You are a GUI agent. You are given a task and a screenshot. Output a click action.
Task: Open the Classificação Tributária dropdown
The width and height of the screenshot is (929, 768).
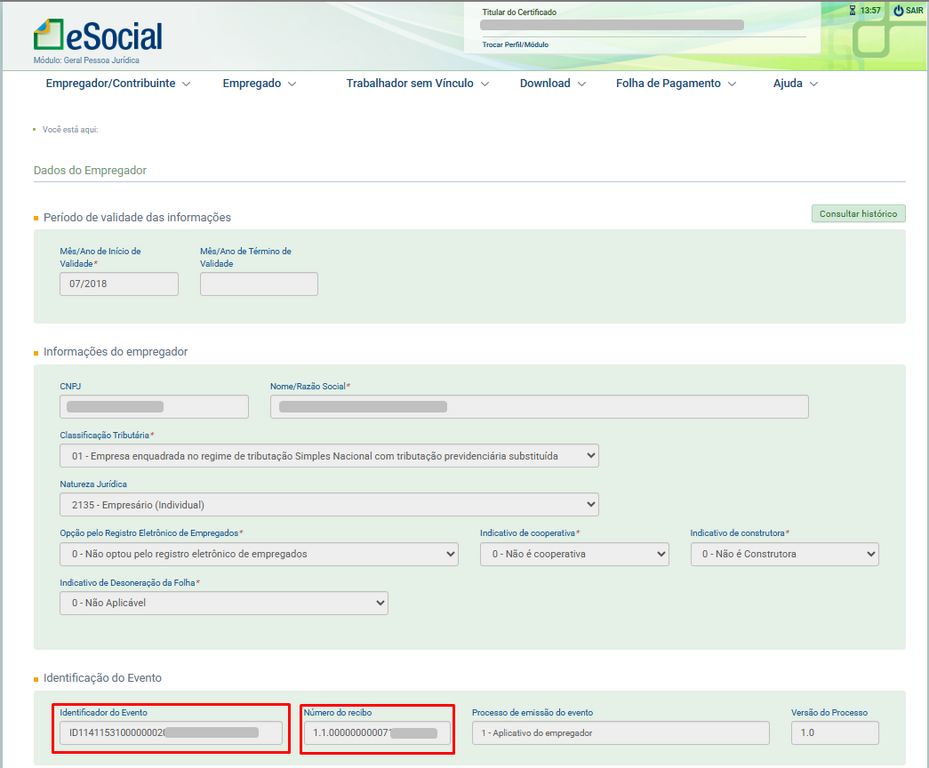pos(329,456)
